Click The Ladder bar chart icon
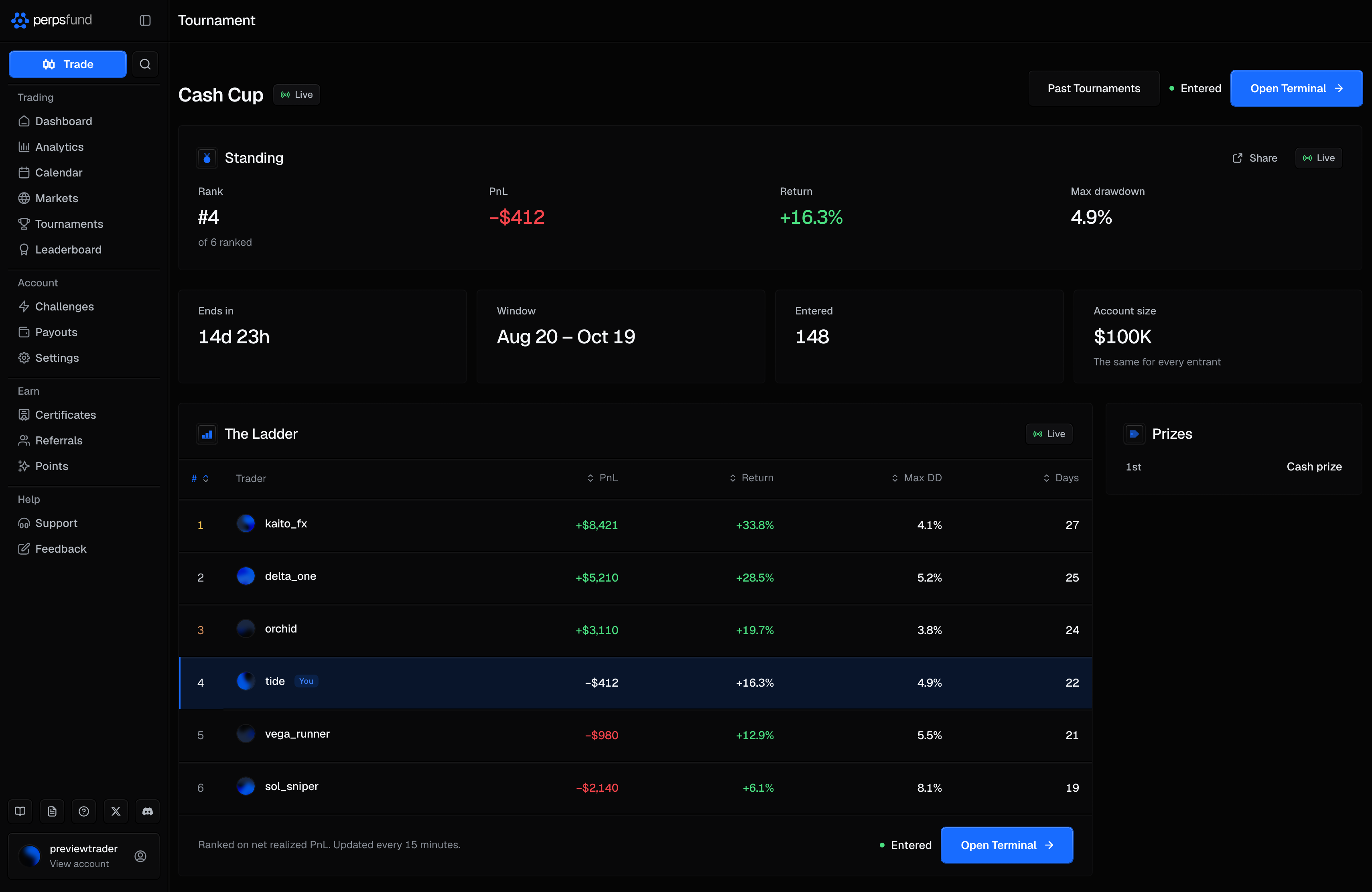1372x892 pixels. (x=207, y=434)
